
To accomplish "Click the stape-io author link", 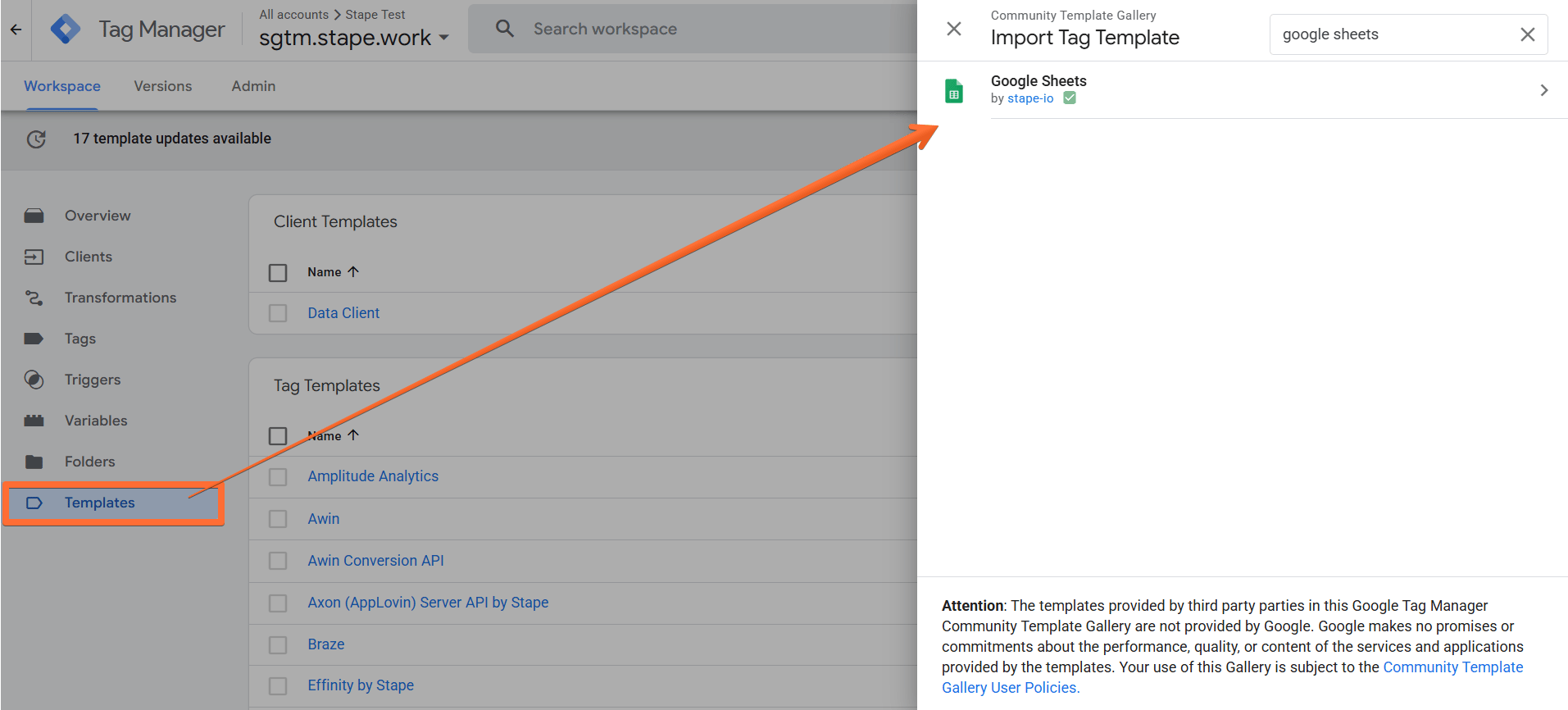I will click(x=1030, y=98).
